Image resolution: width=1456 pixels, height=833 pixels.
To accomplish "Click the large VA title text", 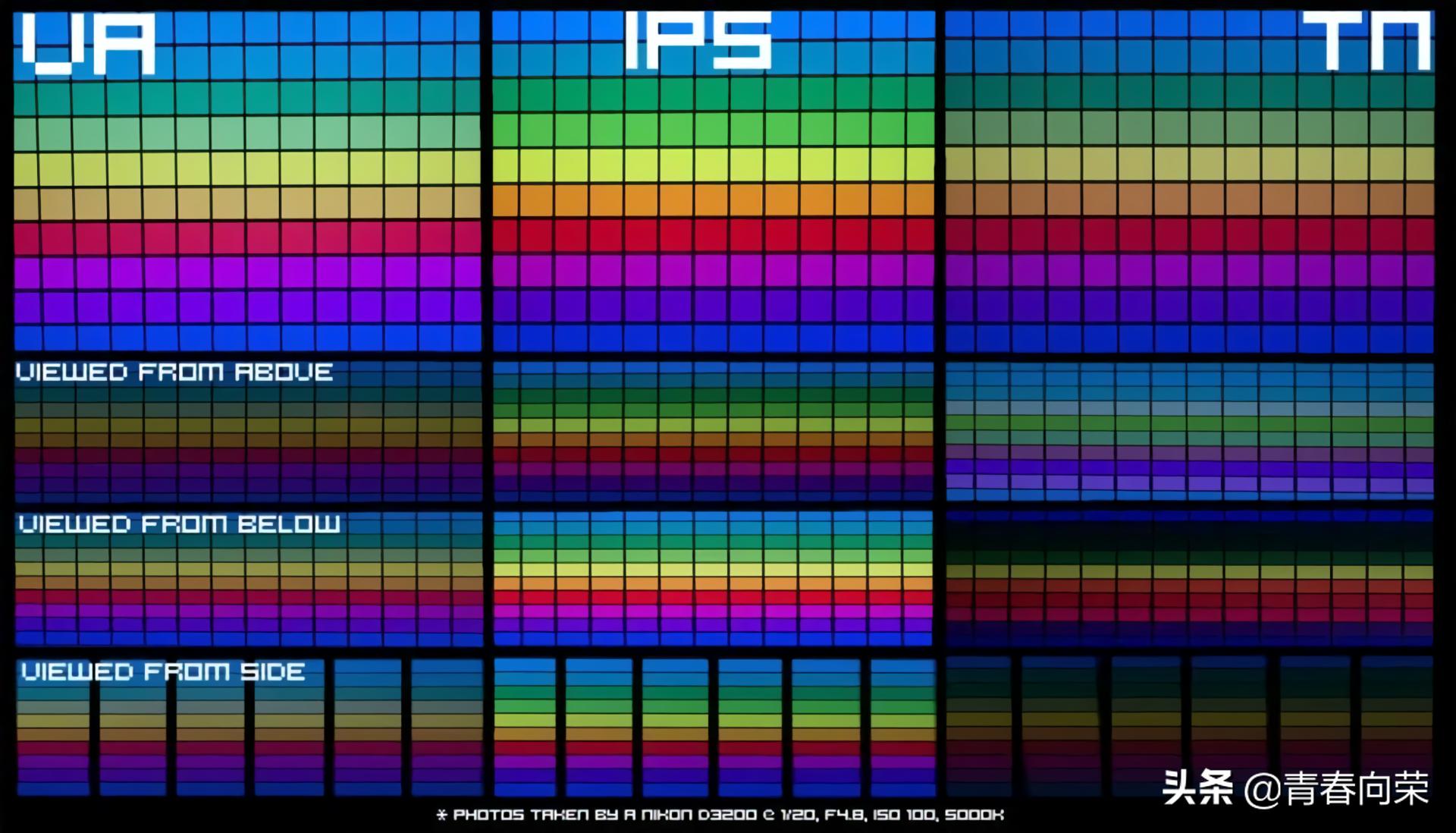I will (89, 44).
